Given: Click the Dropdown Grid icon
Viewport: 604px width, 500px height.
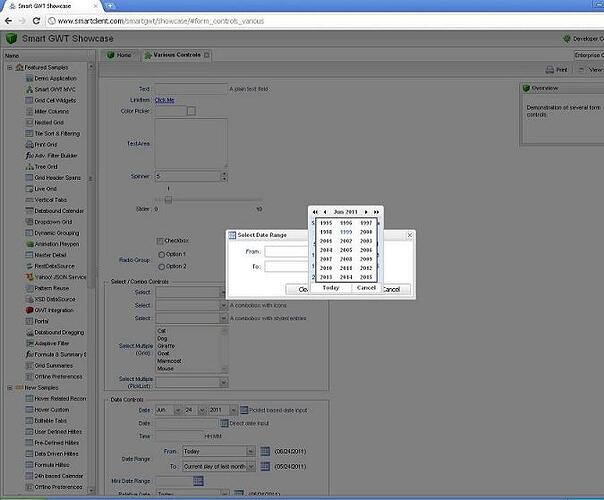Looking at the screenshot, I should pos(29,222).
